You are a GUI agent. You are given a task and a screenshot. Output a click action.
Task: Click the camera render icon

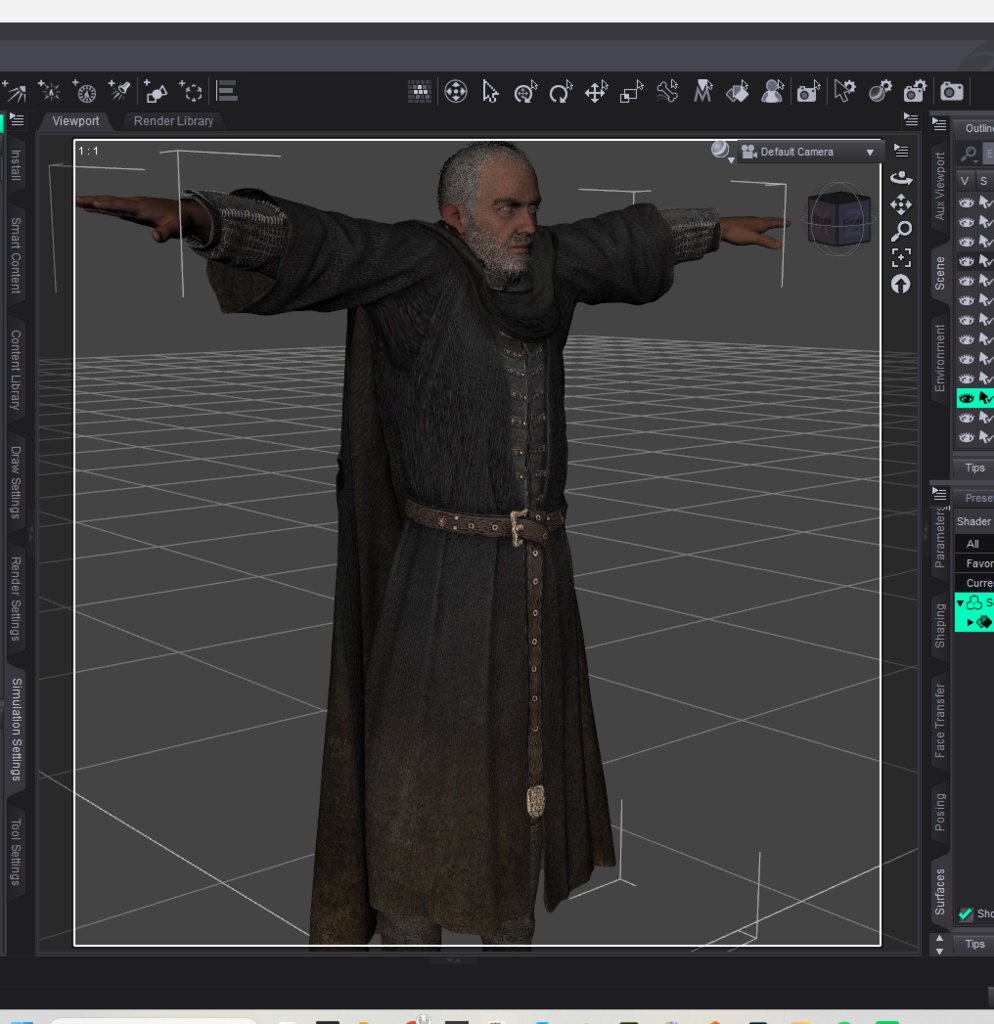point(951,91)
